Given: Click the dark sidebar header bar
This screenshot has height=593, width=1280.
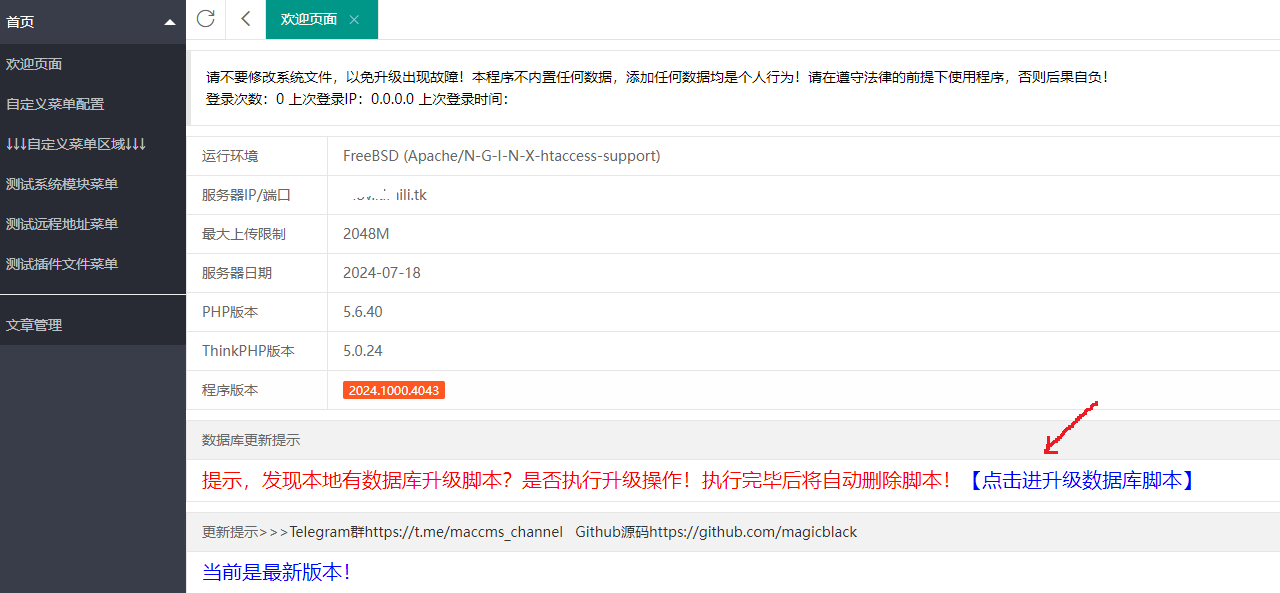Looking at the screenshot, I should 92,20.
